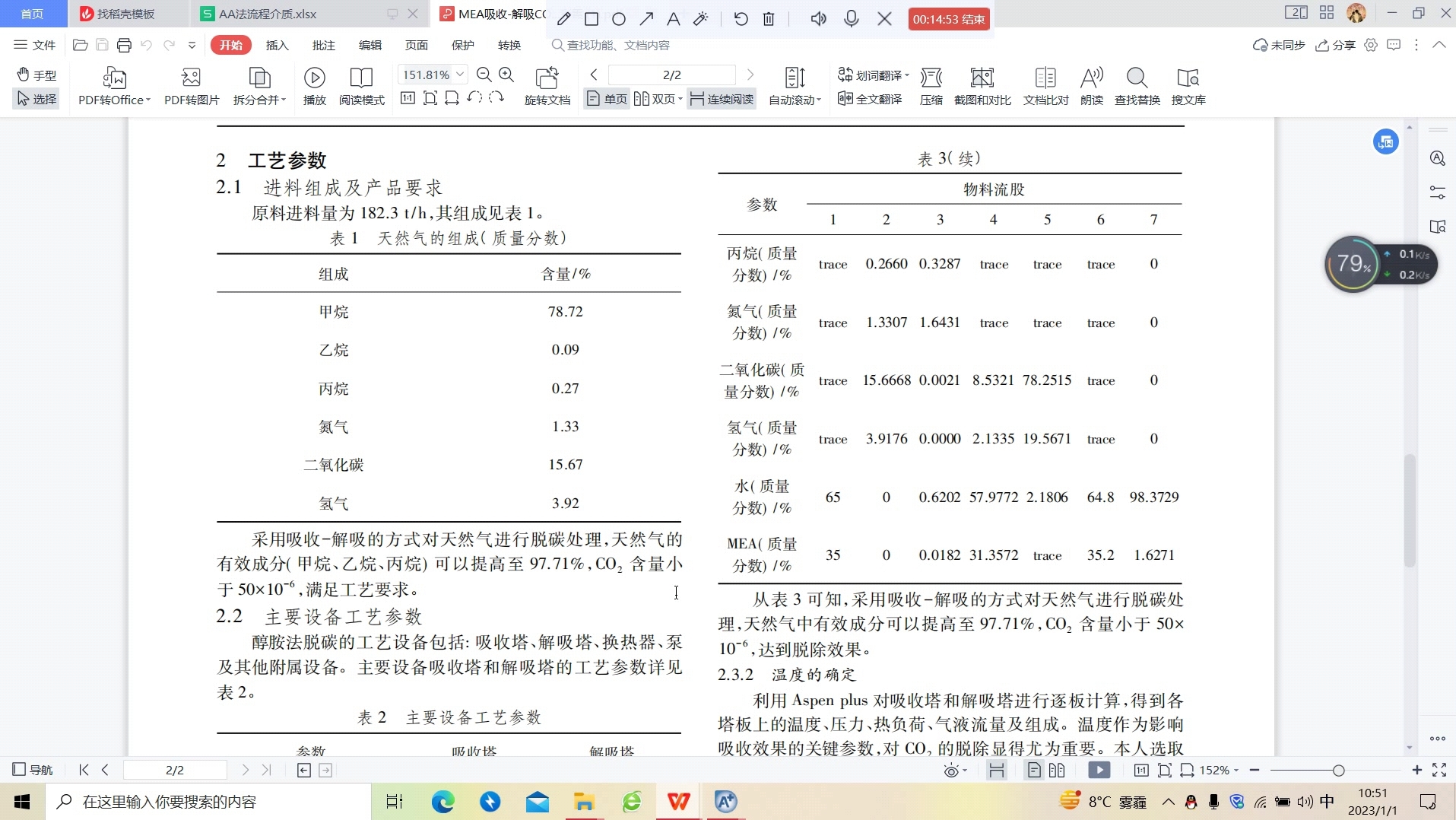Click the ribbon page number field
Image resolution: width=1456 pixels, height=820 pixels.
click(x=672, y=75)
